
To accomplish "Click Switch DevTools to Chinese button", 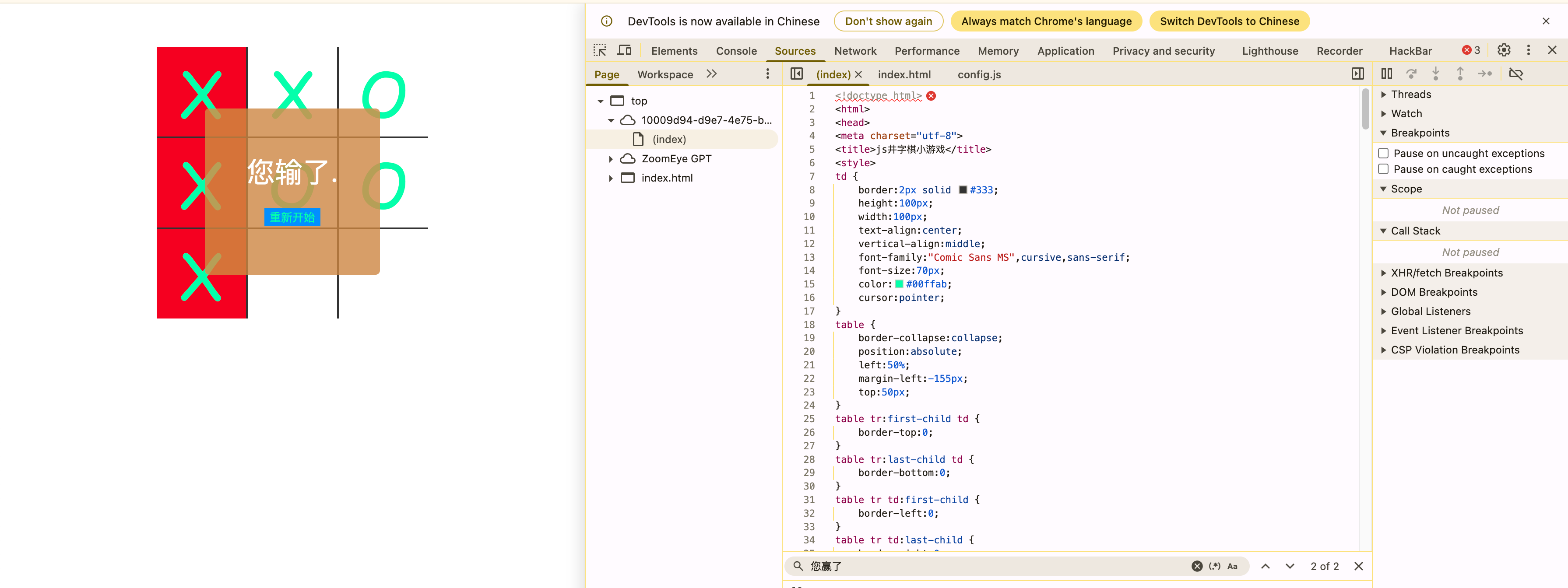I will click(1229, 21).
